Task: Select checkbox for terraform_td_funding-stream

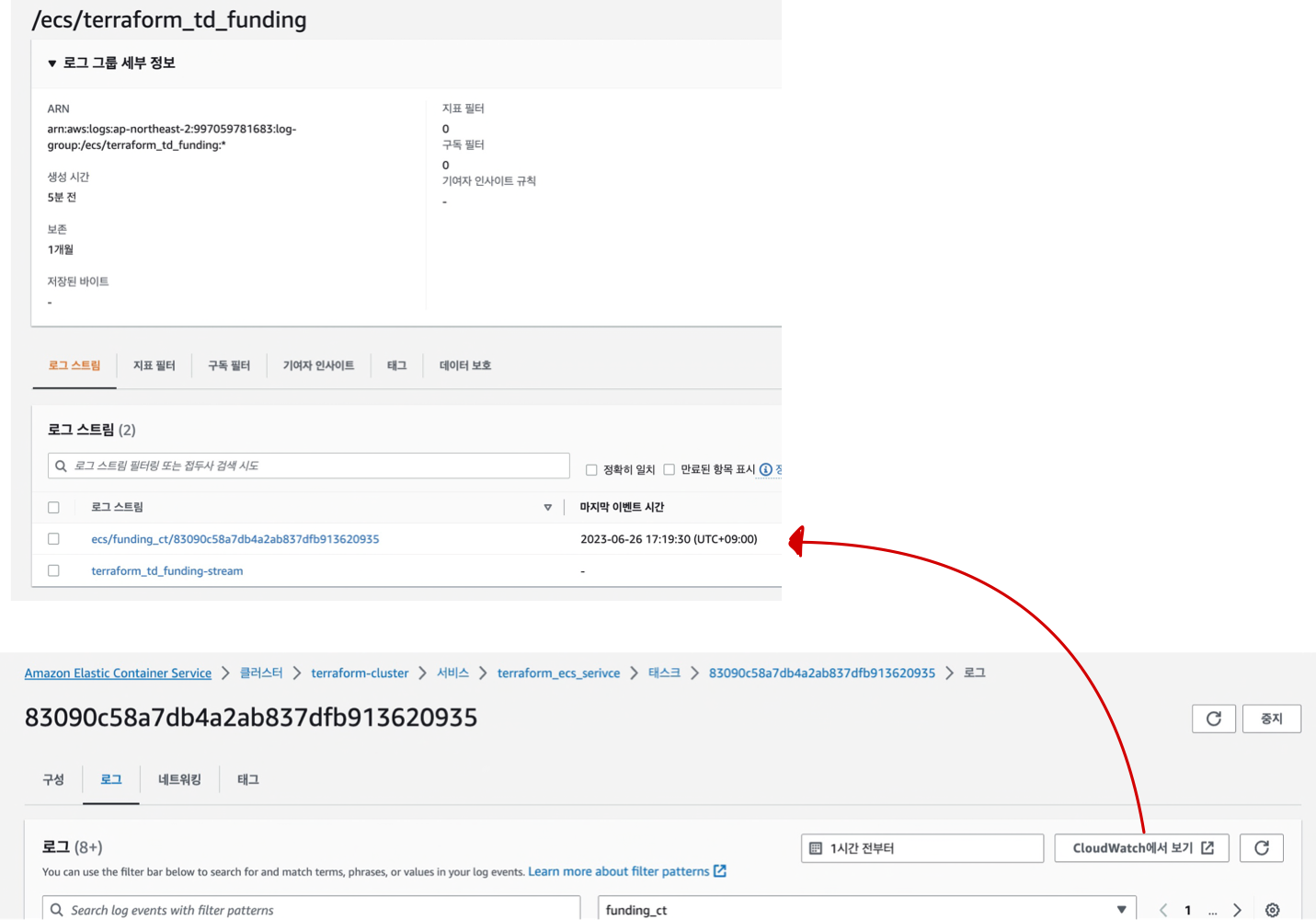Action: point(53,570)
